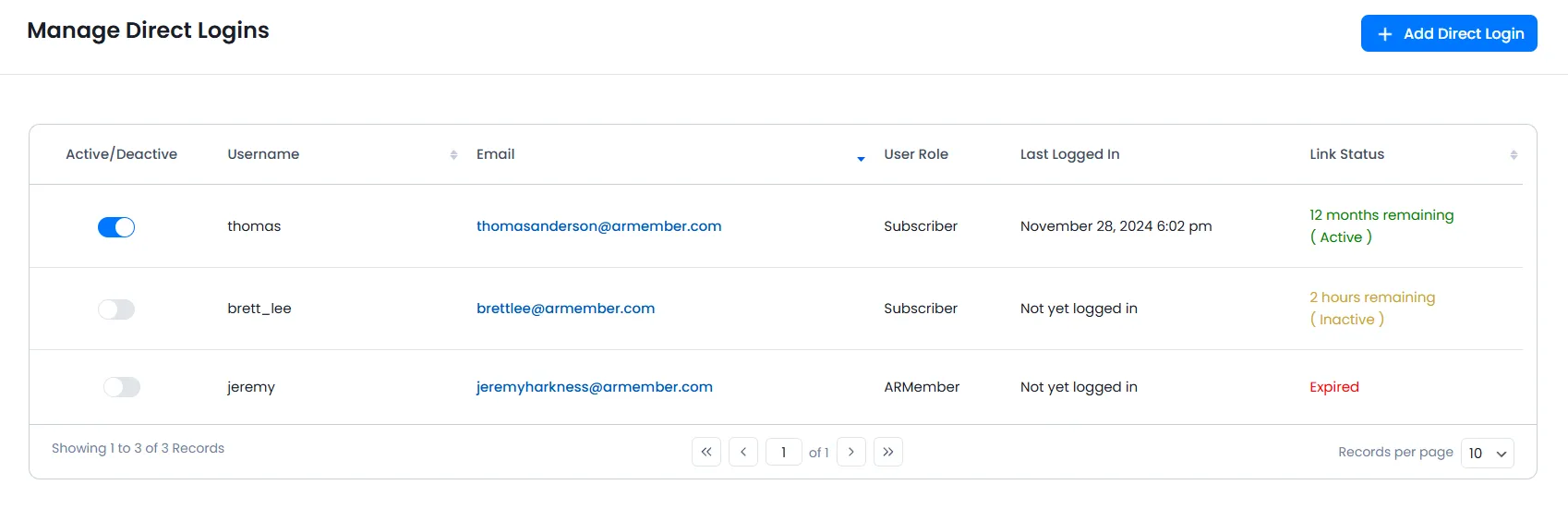Open jeremyharkness@armember.com email link
Viewport: 1568px width, 509px height.
[595, 387]
